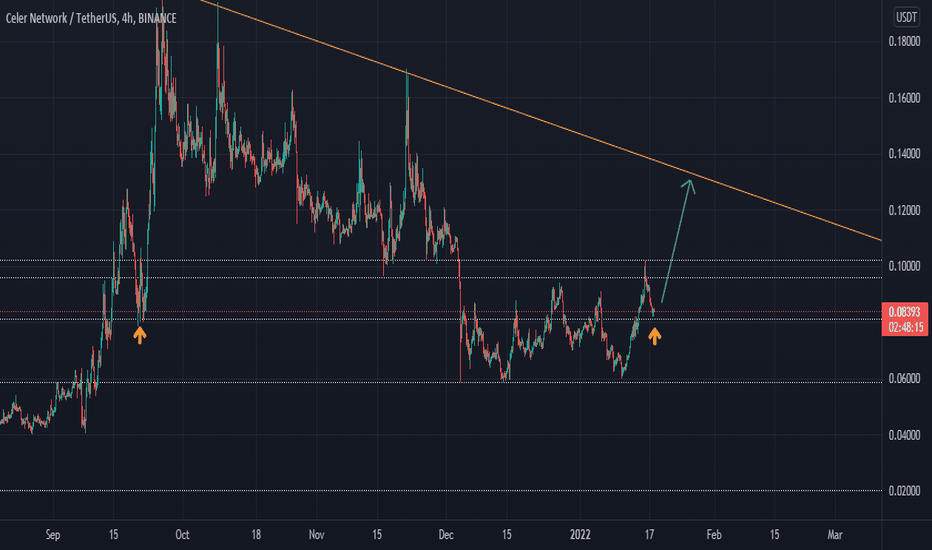Click the 0.14000 price axis label
Image resolution: width=932 pixels, height=550 pixels.
pos(904,154)
